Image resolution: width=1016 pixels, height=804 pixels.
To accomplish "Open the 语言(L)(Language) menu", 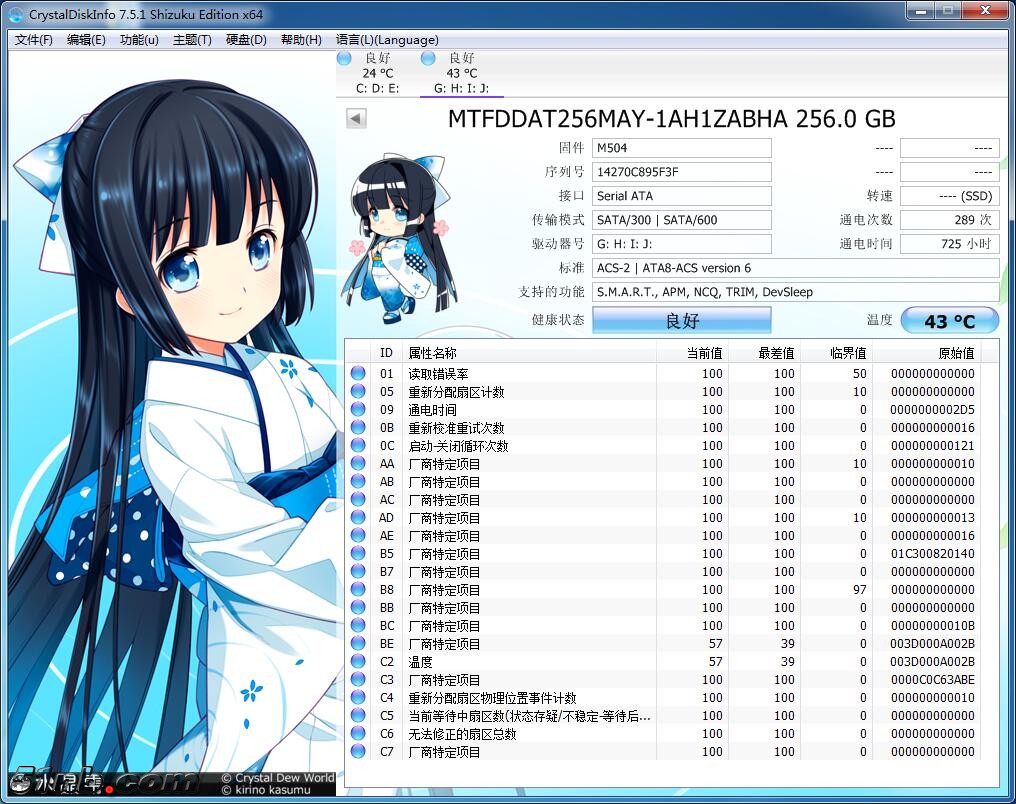I will pos(387,40).
